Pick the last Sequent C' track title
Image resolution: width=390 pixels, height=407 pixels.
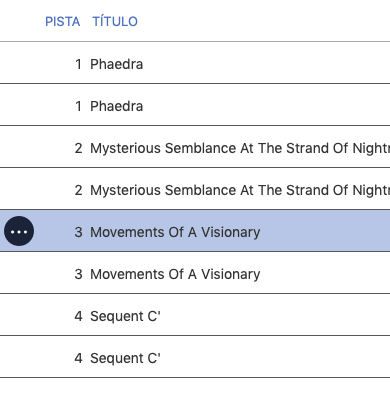point(125,358)
